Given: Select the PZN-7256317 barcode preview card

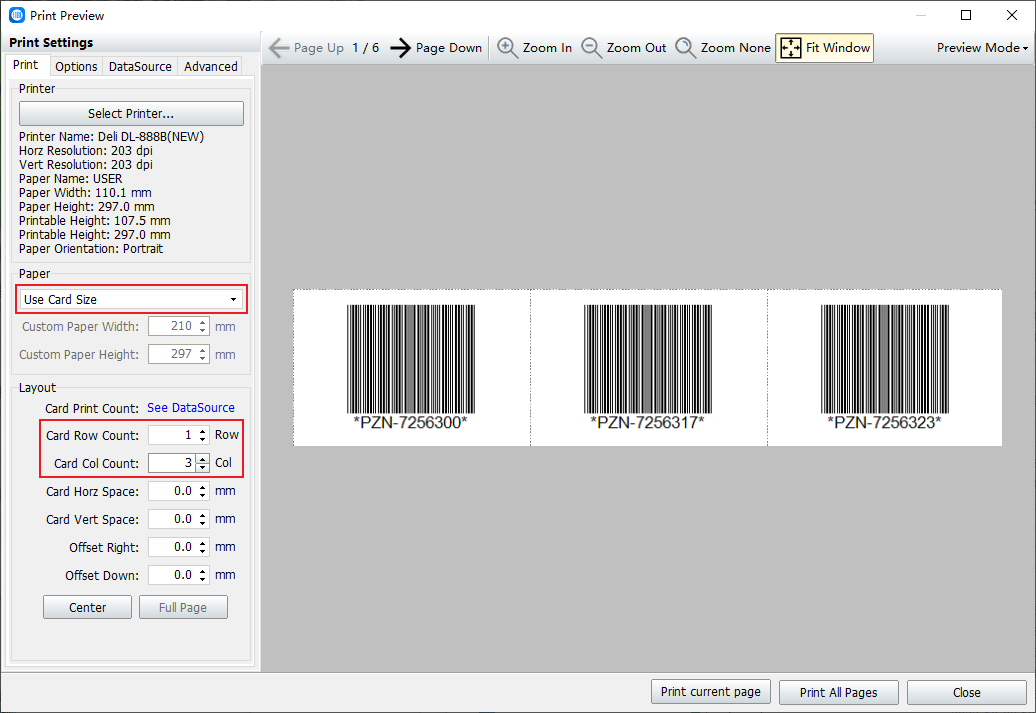Looking at the screenshot, I should 648,367.
